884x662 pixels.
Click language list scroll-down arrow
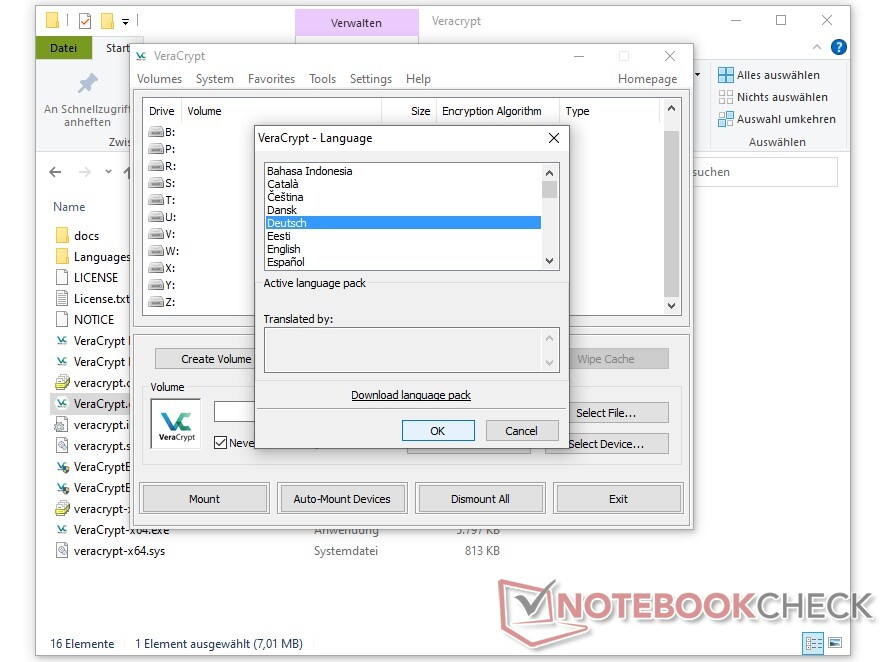(x=550, y=261)
